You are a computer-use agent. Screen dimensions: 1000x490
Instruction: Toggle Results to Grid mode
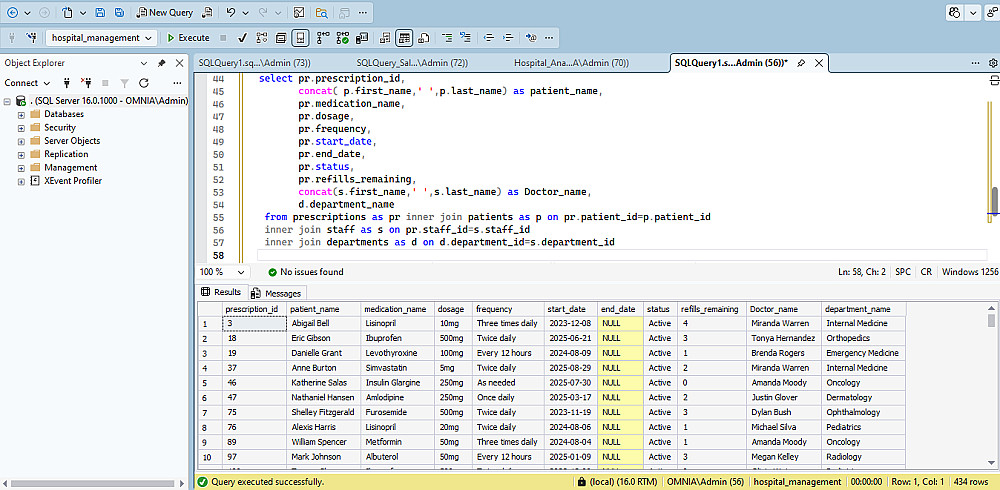point(404,38)
